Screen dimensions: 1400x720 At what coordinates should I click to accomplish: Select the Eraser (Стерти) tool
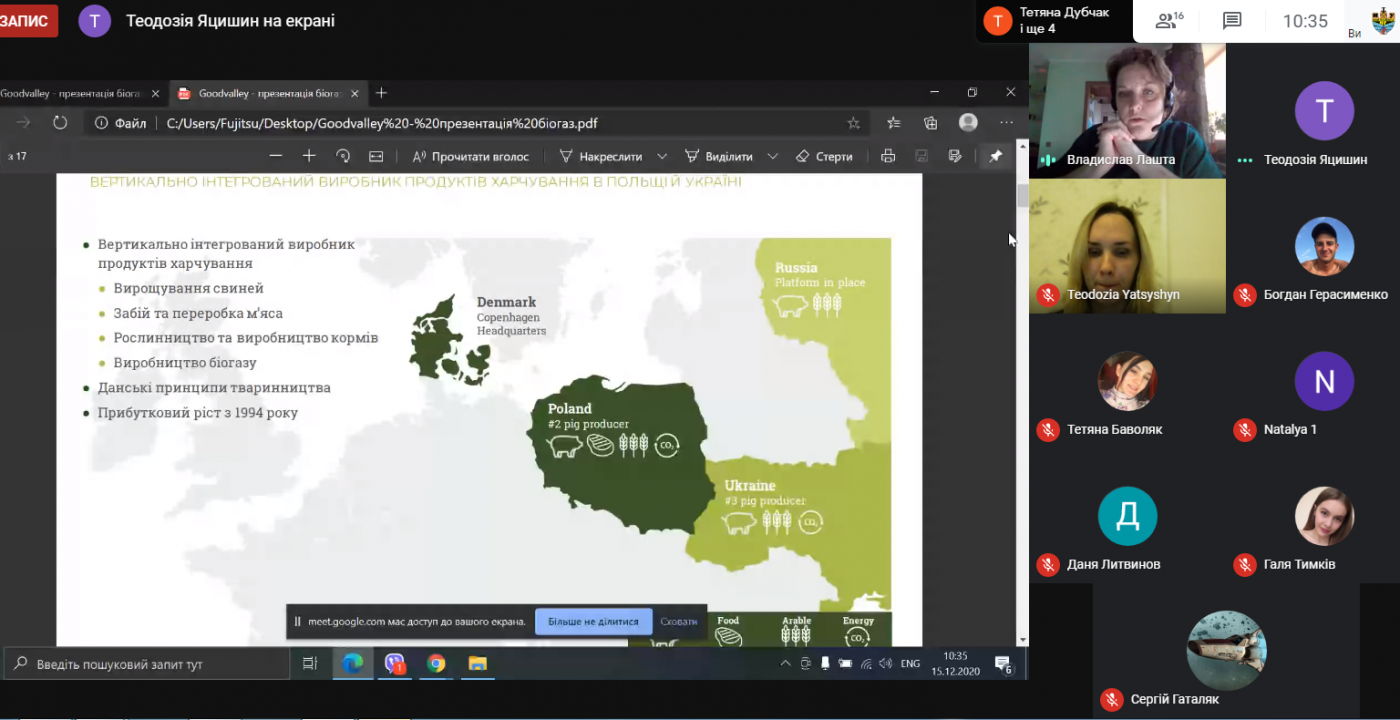[x=824, y=156]
